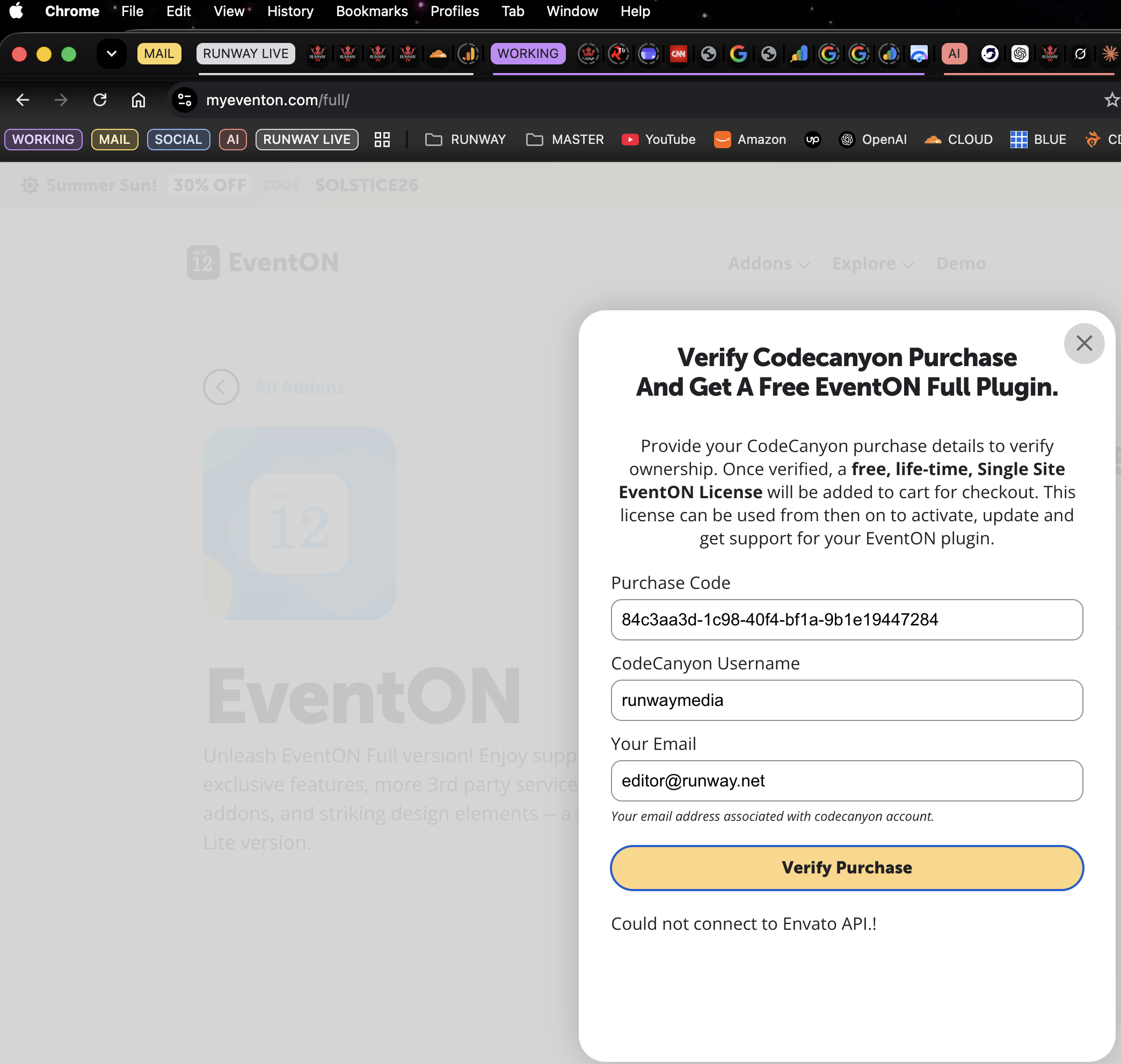Open the Amazon bookmark
The height and width of the screenshot is (1064, 1121).
[x=750, y=140]
